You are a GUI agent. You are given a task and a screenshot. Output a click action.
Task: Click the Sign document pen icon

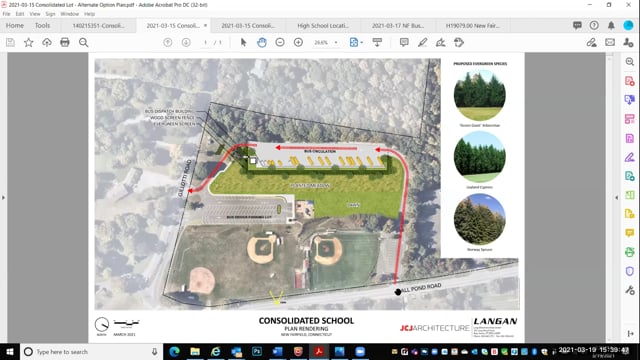point(440,42)
